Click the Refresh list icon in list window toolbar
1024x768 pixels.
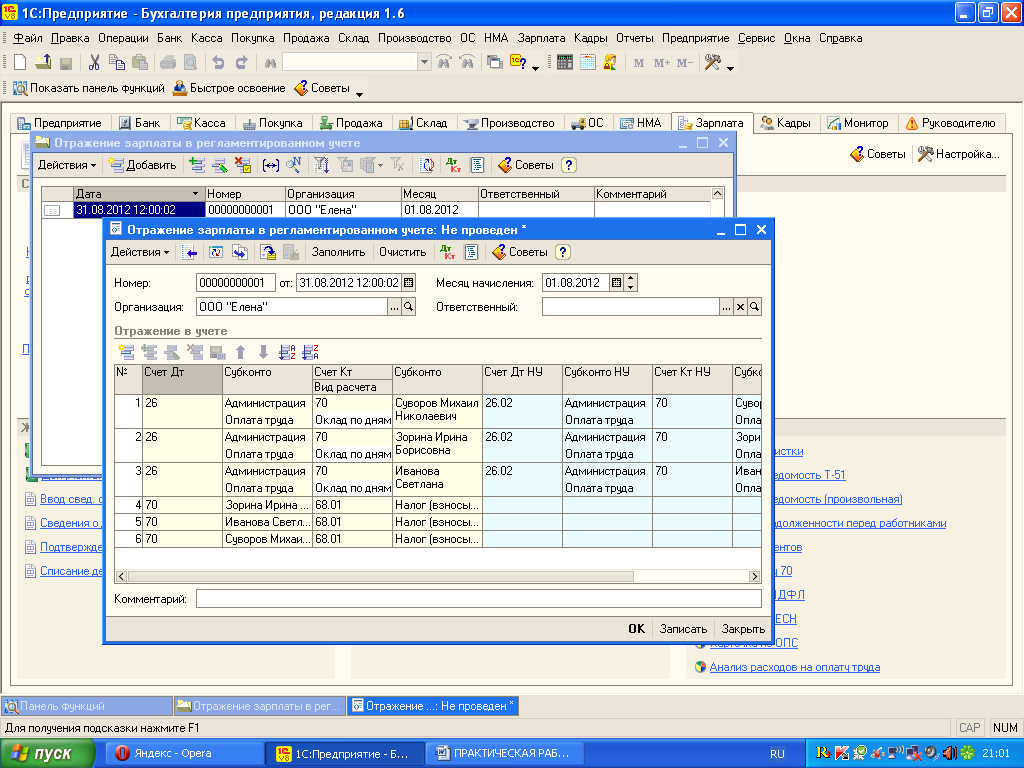coord(427,165)
